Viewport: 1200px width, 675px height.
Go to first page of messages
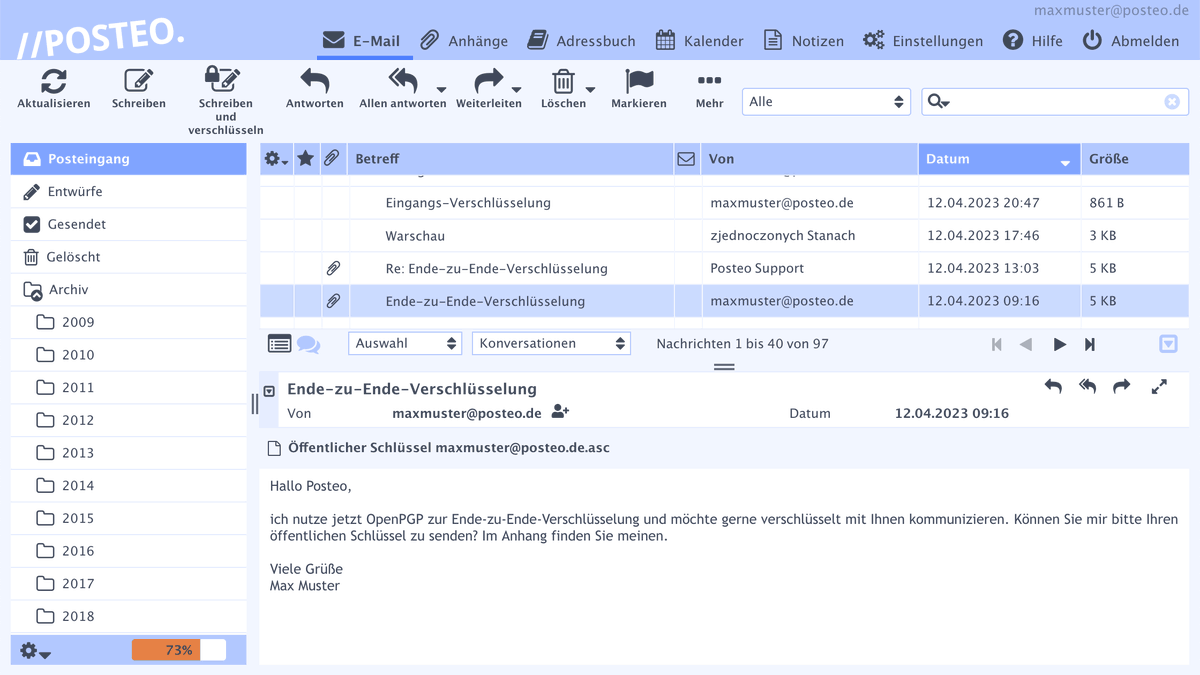996,344
